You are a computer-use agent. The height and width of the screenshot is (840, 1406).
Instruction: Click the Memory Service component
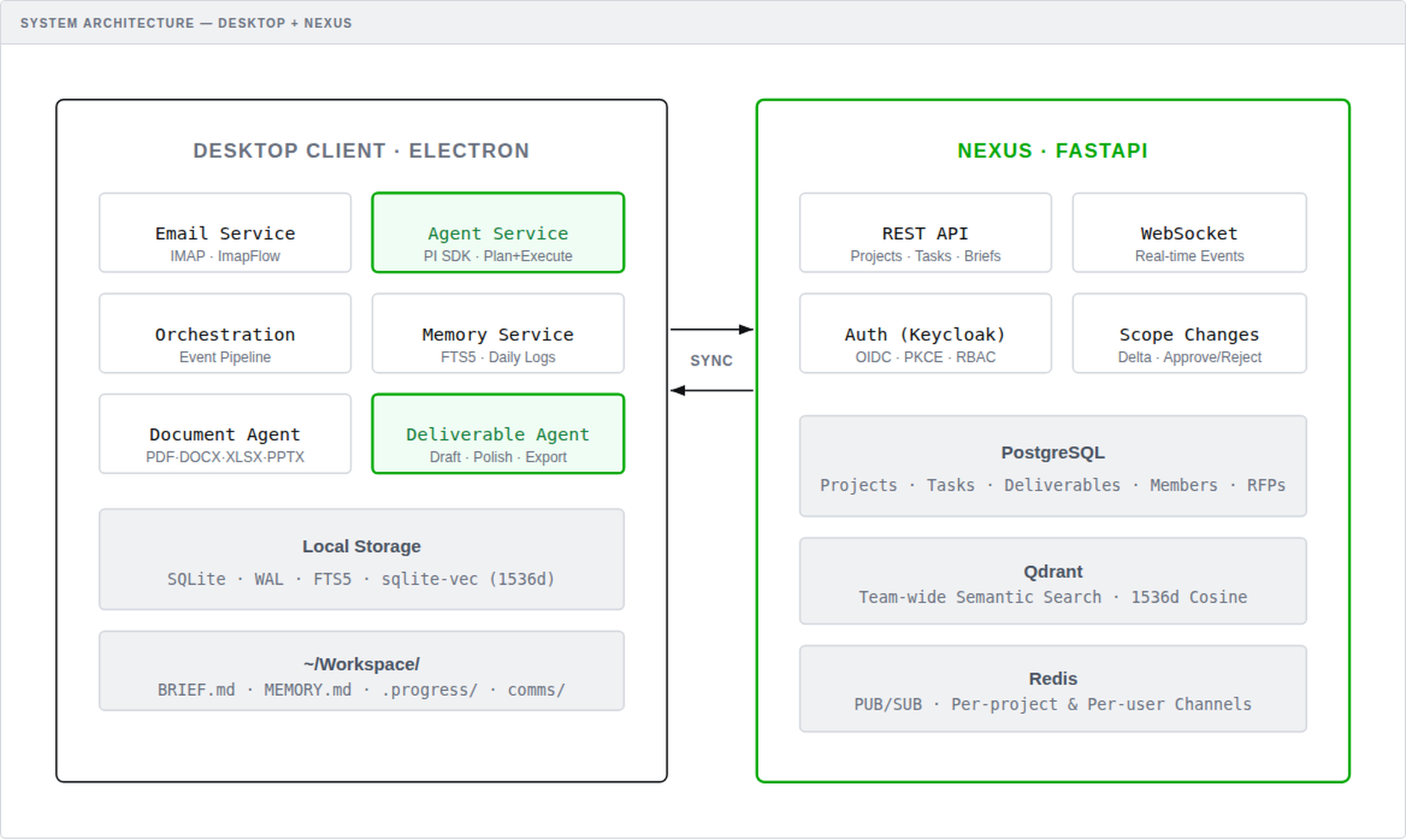497,334
